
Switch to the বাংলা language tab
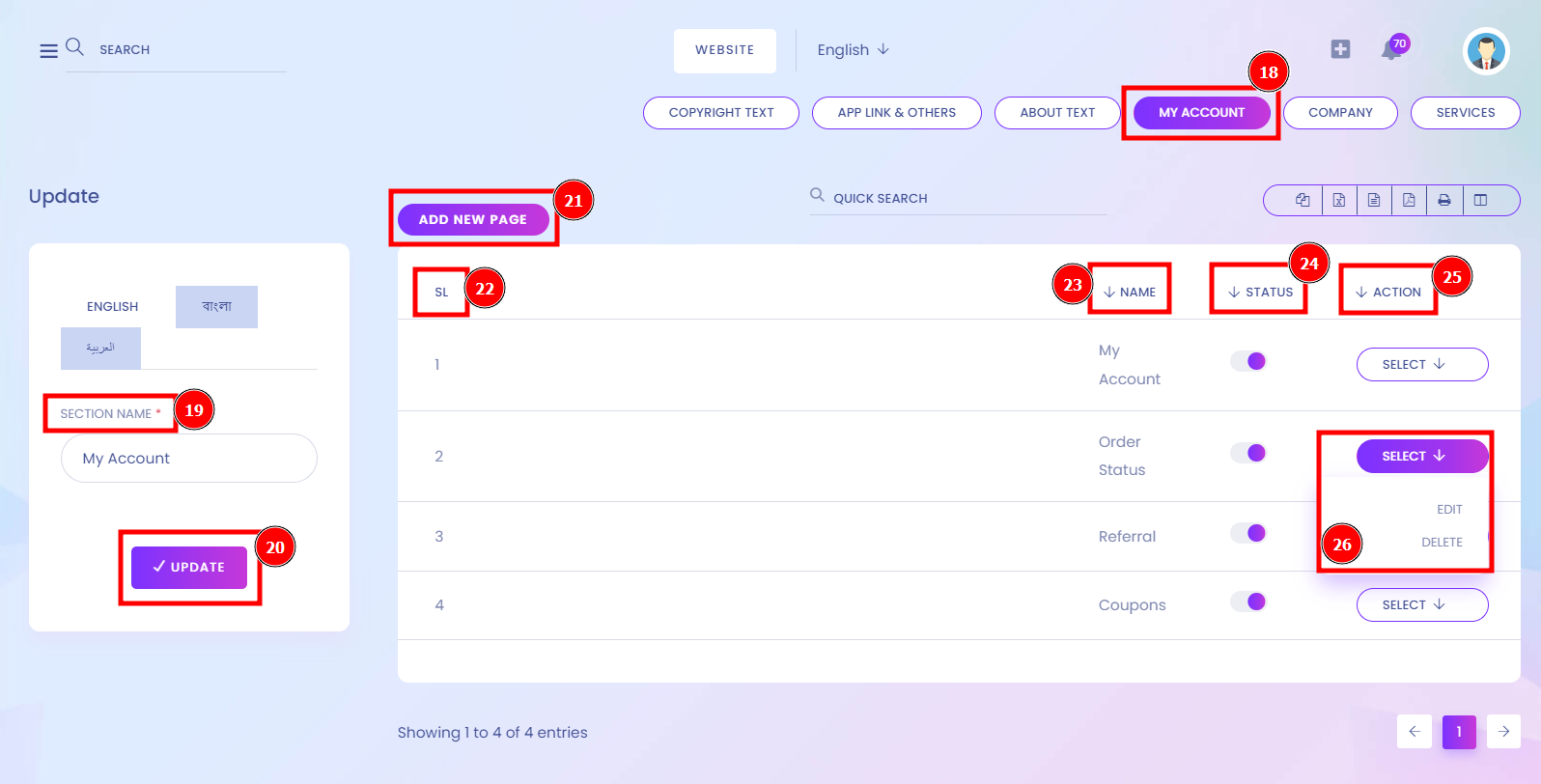(216, 307)
